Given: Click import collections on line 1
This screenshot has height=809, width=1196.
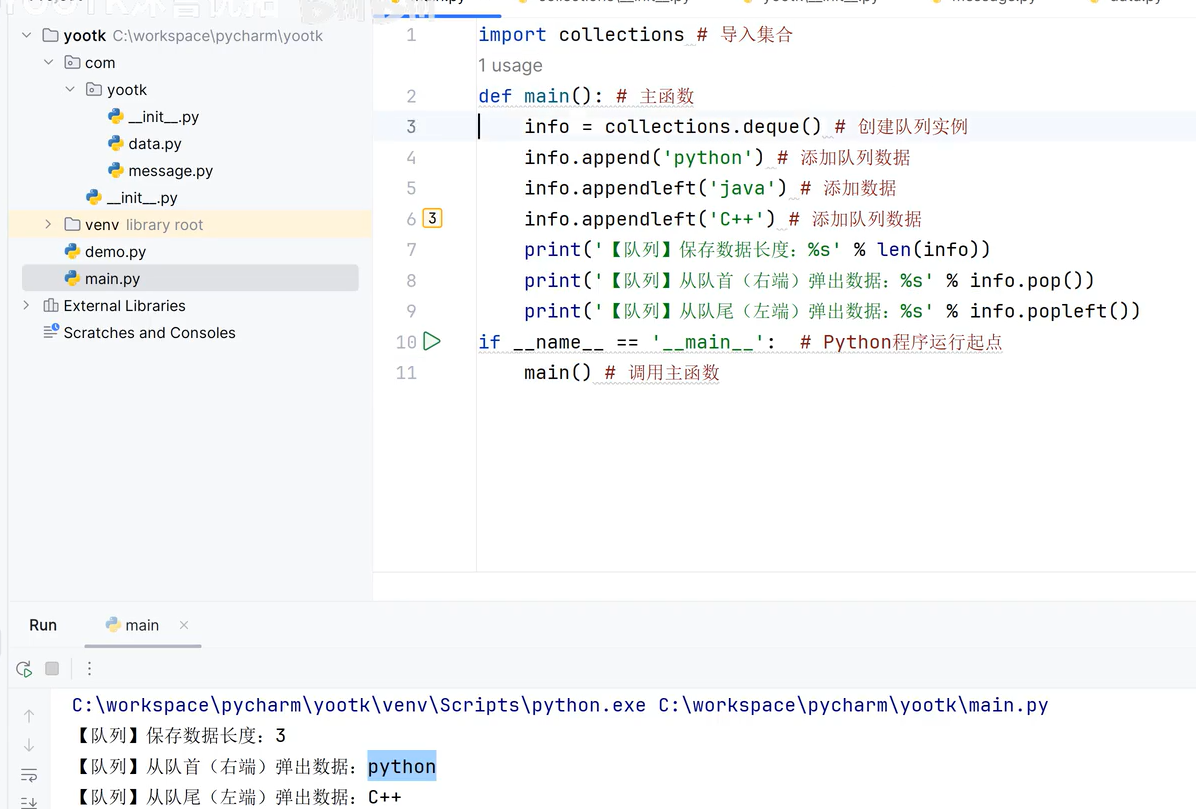Looking at the screenshot, I should [581, 34].
